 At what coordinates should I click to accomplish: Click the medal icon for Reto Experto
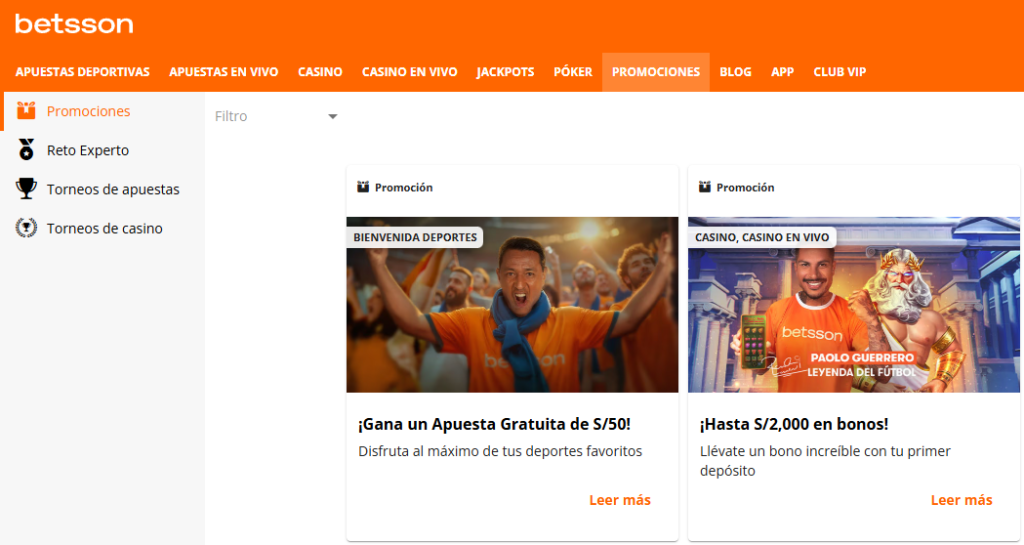click(x=27, y=150)
